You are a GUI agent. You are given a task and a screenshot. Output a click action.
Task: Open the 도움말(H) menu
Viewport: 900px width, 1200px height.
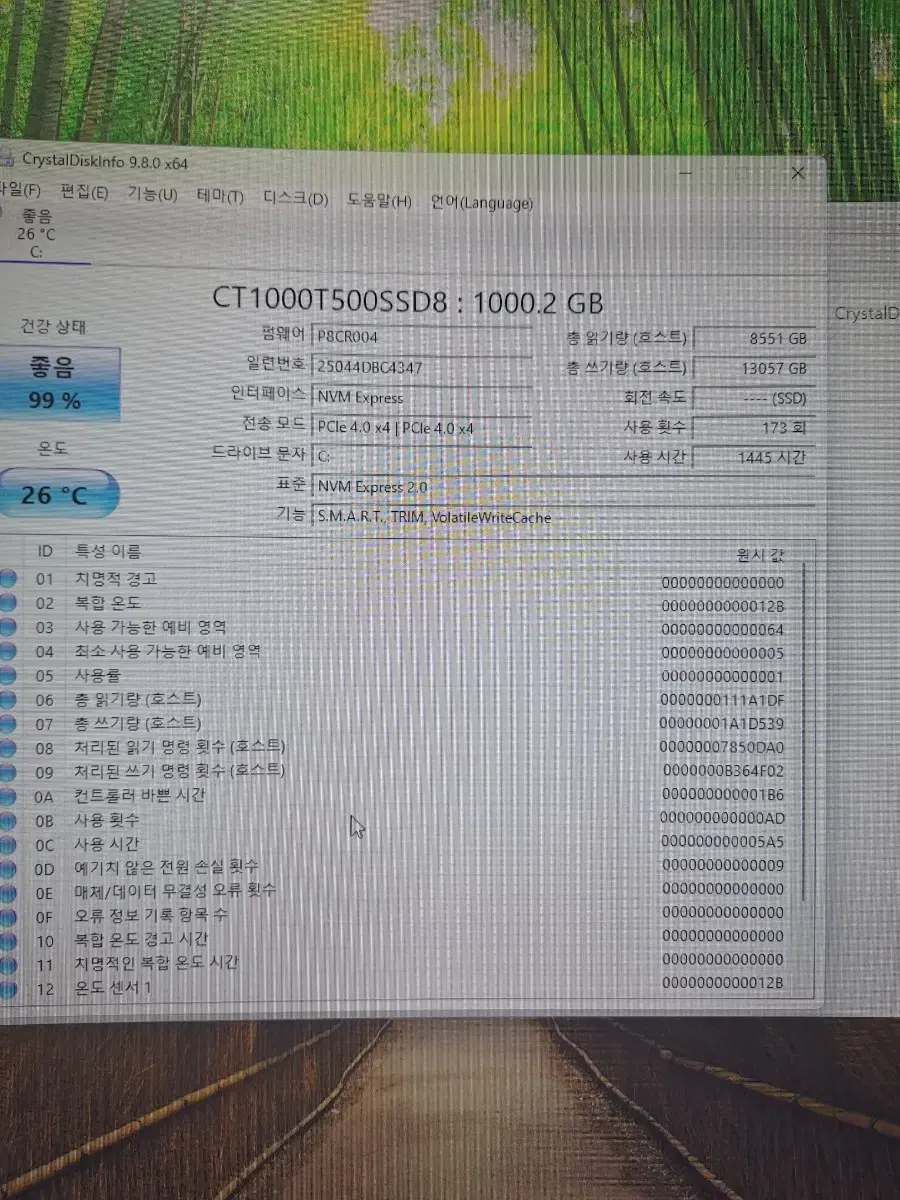(379, 201)
